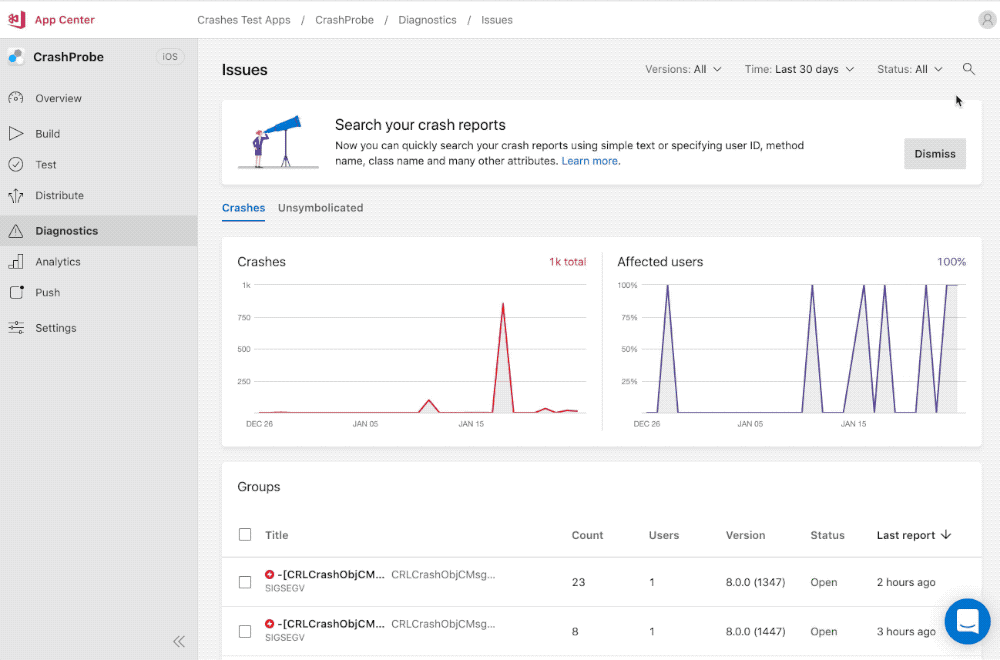Select the Crashes tab
The image size is (1000, 660).
(x=243, y=208)
